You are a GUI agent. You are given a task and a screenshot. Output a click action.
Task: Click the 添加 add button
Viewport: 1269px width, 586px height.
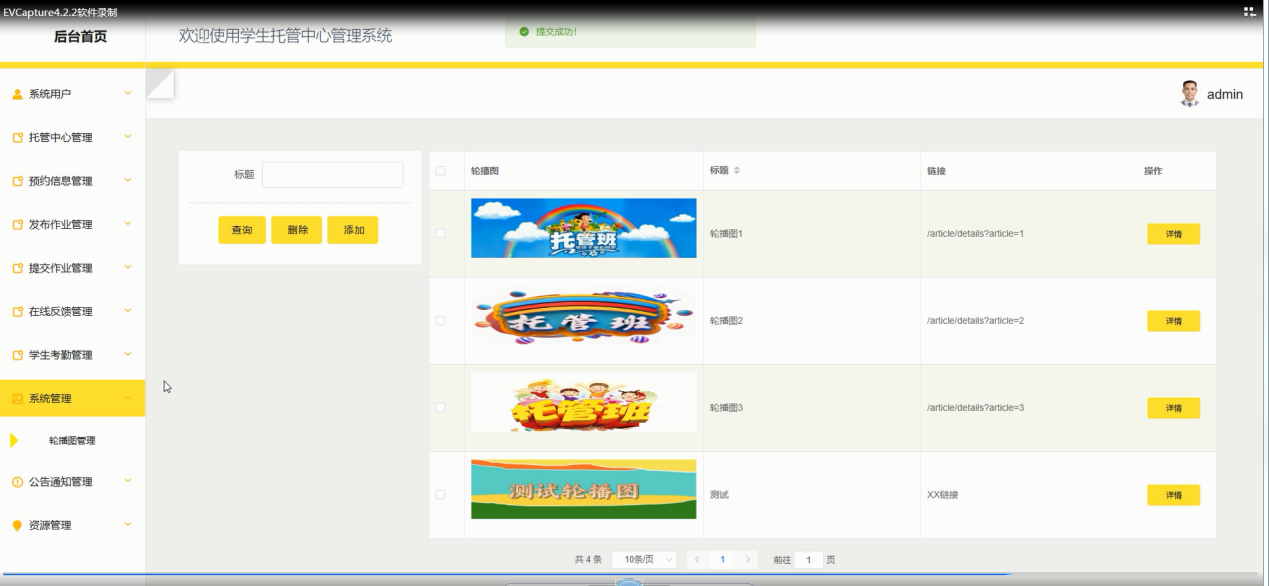[353, 230]
